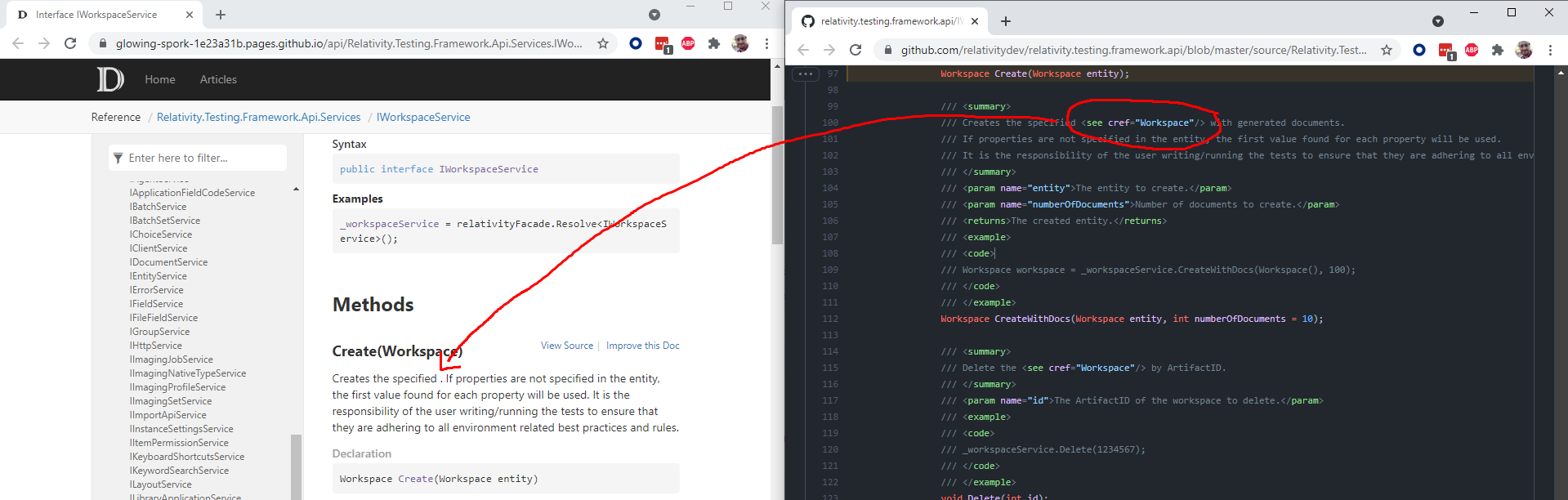1568x500 pixels.
Task: Reload the glowing-spork docs page
Action: tap(70, 43)
